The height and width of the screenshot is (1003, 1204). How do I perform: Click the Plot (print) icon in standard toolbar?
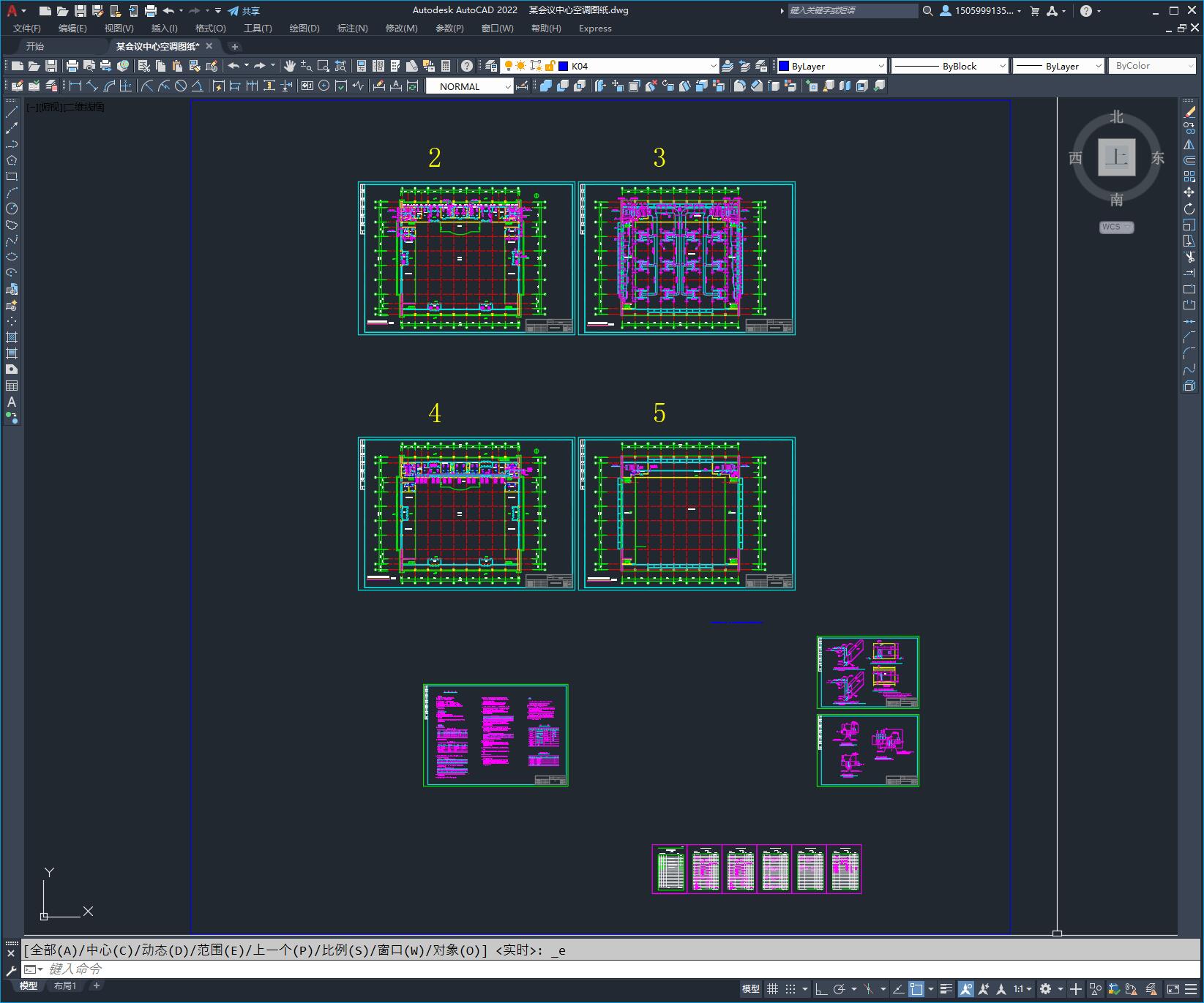pyautogui.click(x=72, y=66)
